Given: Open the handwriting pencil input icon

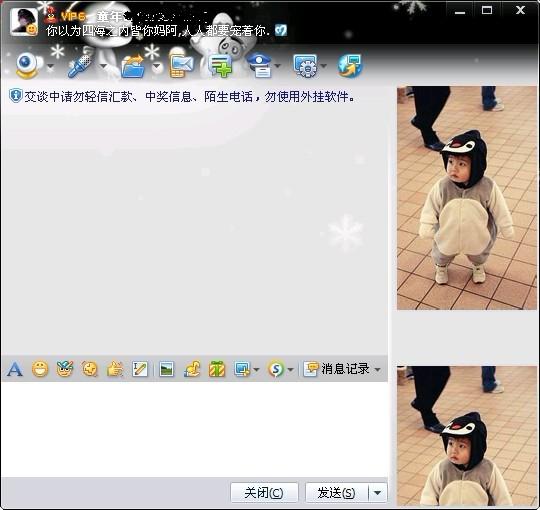Looking at the screenshot, I should (x=140, y=370).
